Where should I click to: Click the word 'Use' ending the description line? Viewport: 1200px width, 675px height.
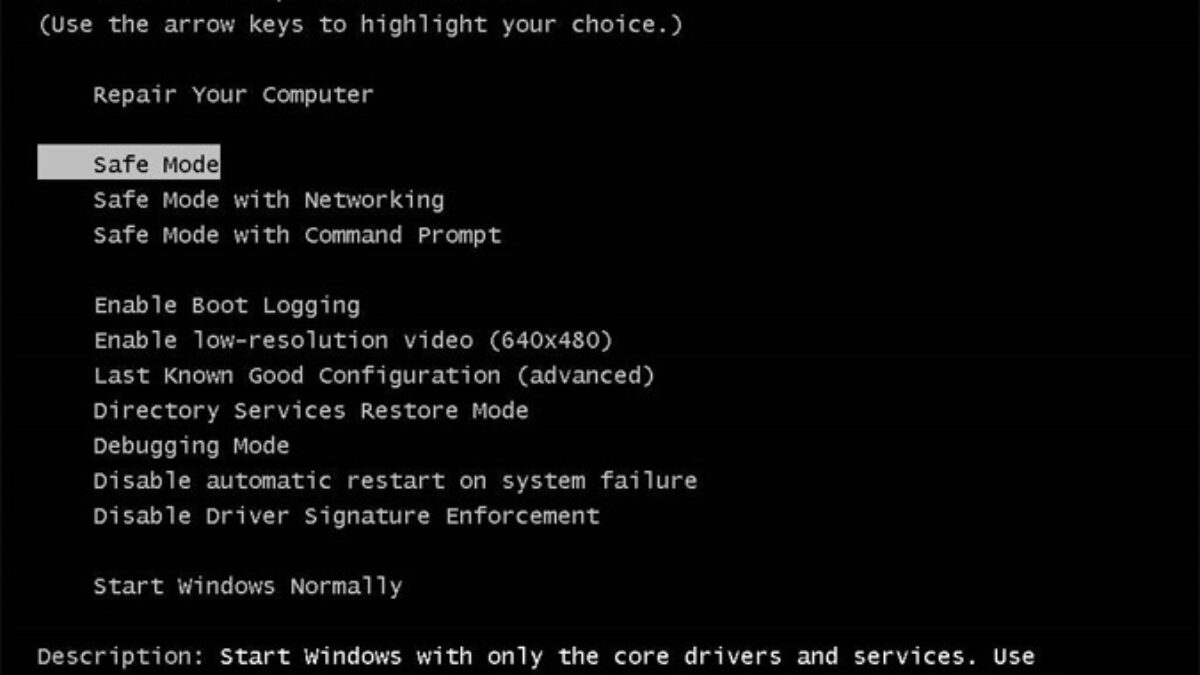1012,657
